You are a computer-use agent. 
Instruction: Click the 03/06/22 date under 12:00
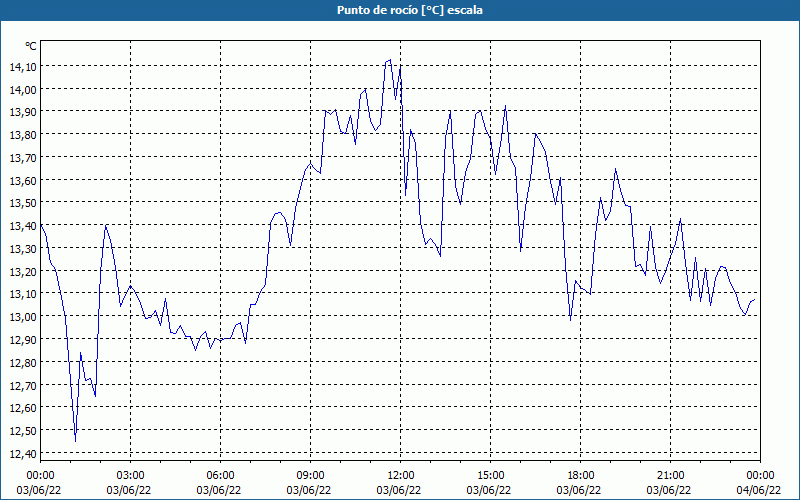[x=399, y=490]
